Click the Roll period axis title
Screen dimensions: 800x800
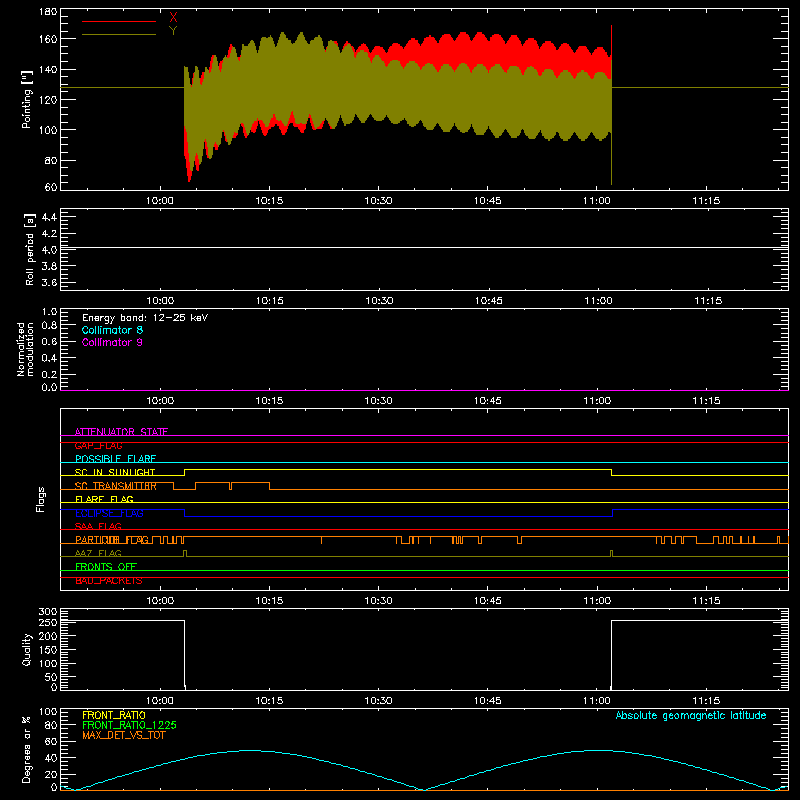(x=29, y=249)
